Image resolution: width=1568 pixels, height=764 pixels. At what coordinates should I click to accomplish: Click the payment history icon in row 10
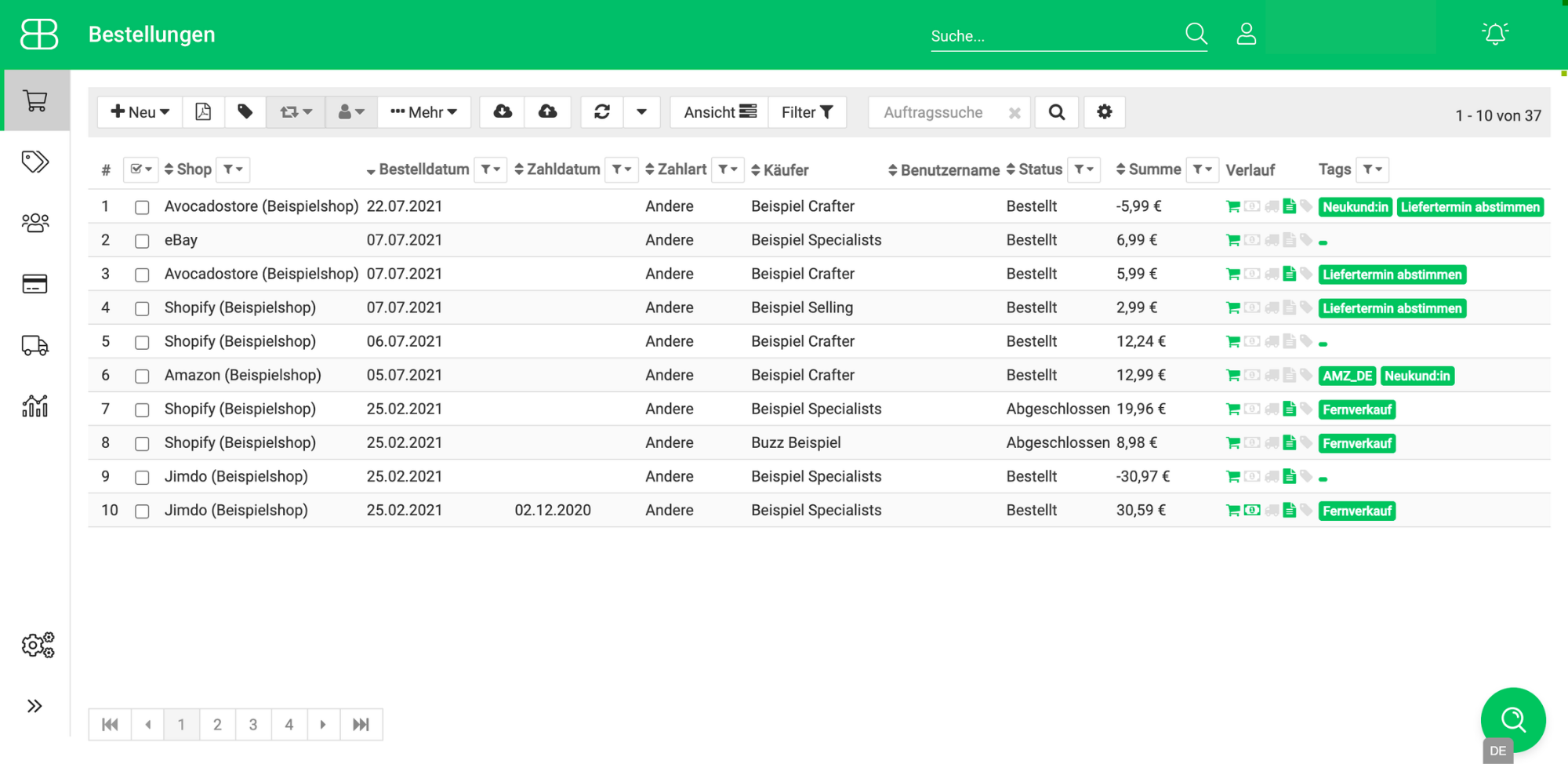[x=1252, y=510]
